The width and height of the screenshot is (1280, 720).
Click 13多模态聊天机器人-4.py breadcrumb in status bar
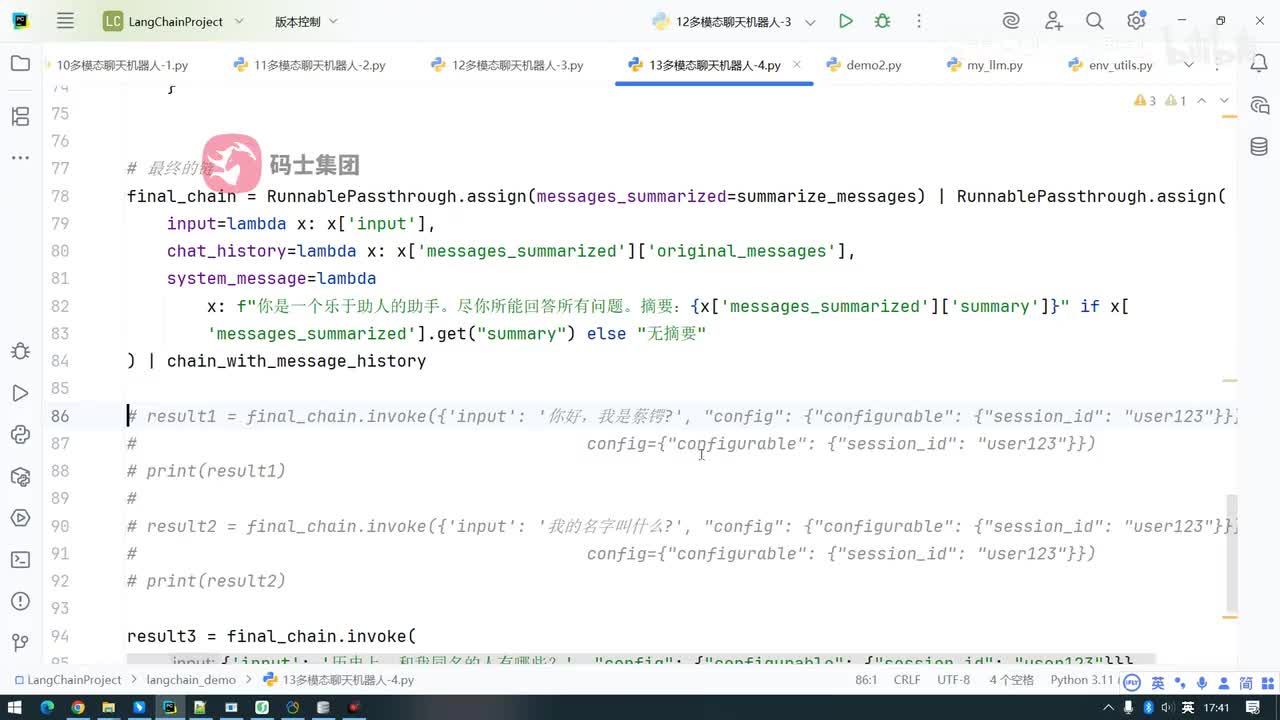click(x=338, y=680)
